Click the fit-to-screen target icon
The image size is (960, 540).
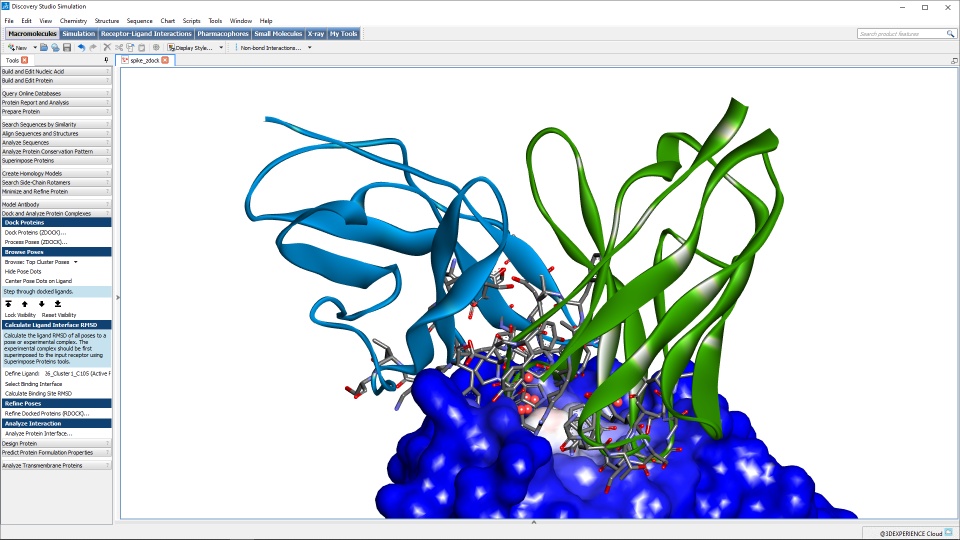click(x=156, y=47)
